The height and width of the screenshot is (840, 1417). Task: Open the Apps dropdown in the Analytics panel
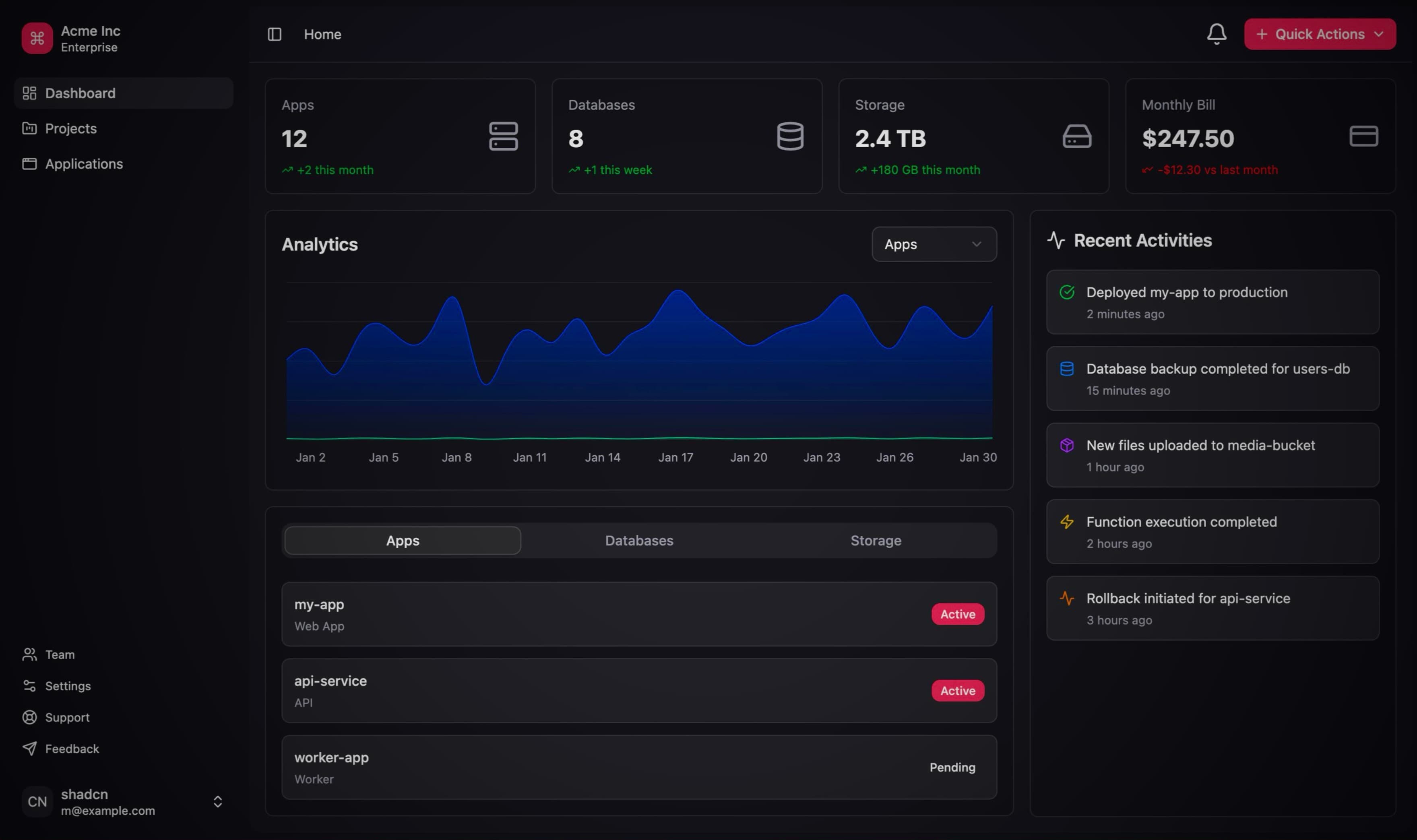click(933, 244)
